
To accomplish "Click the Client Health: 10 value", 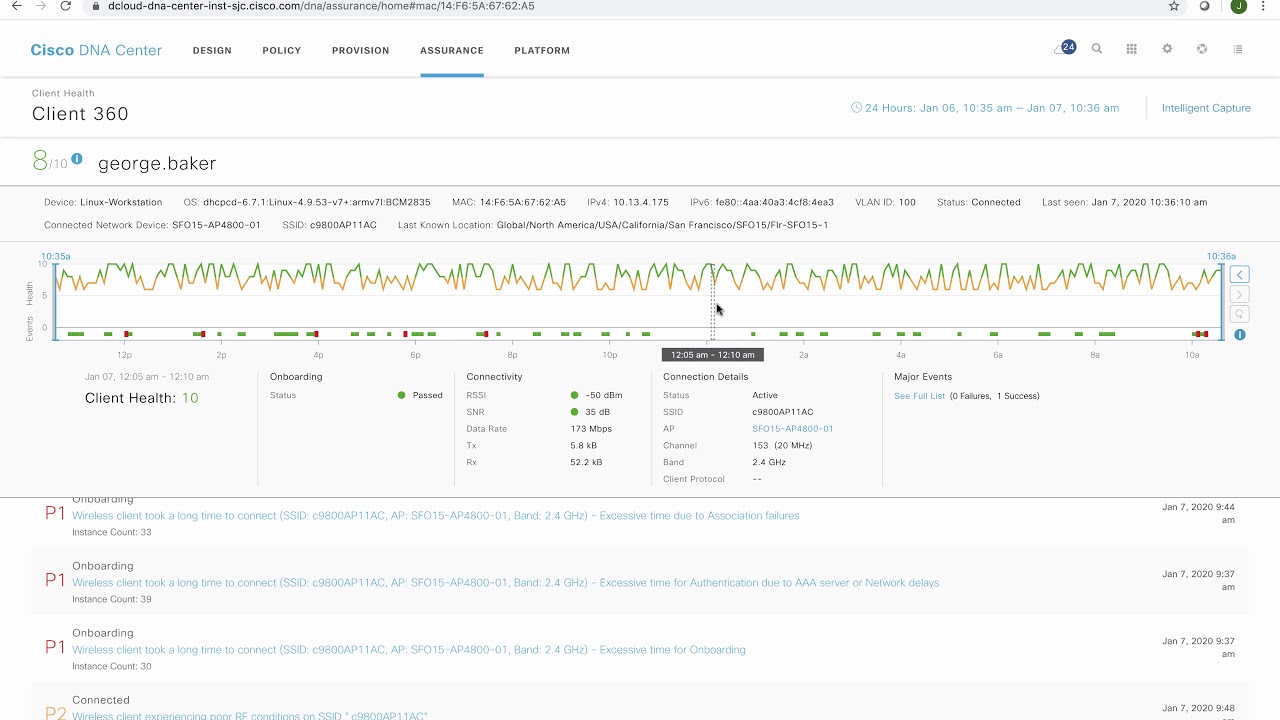I will pyautogui.click(x=142, y=398).
